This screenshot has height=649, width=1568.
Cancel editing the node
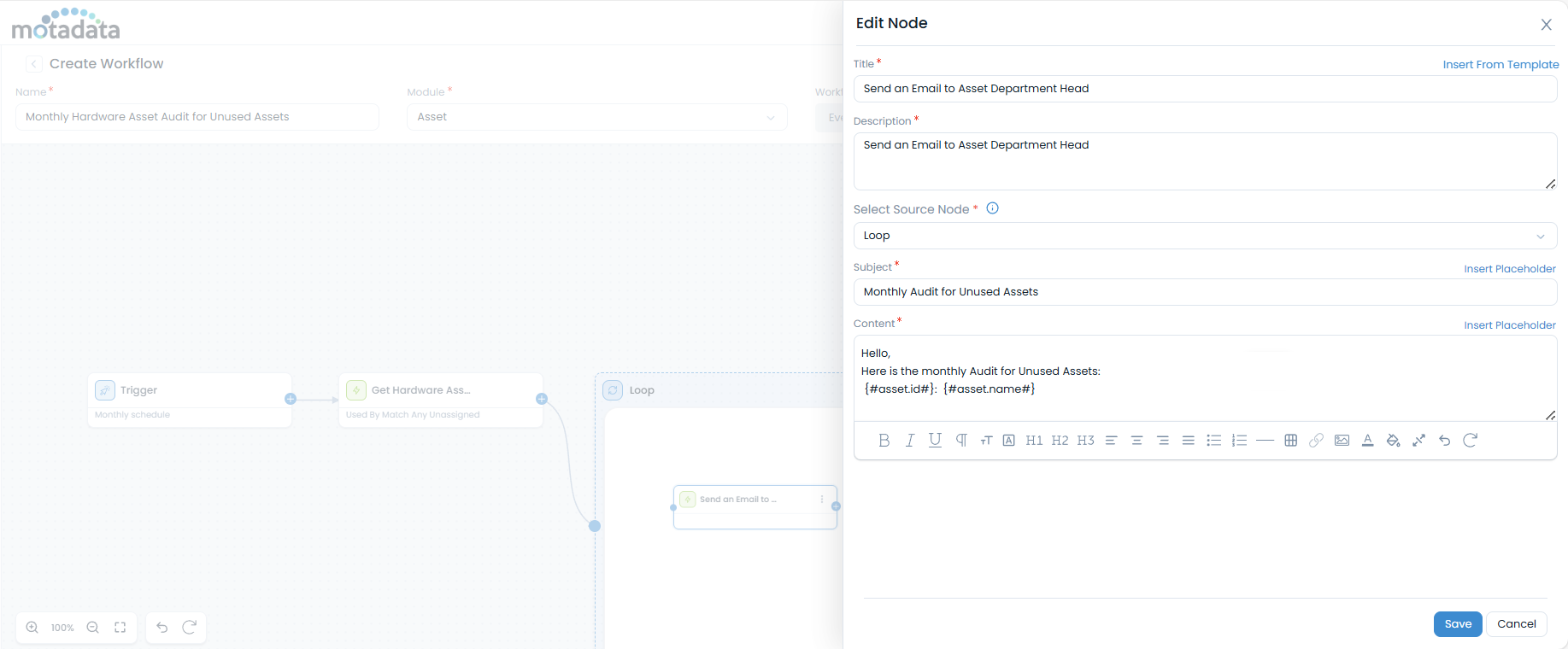tap(1516, 624)
